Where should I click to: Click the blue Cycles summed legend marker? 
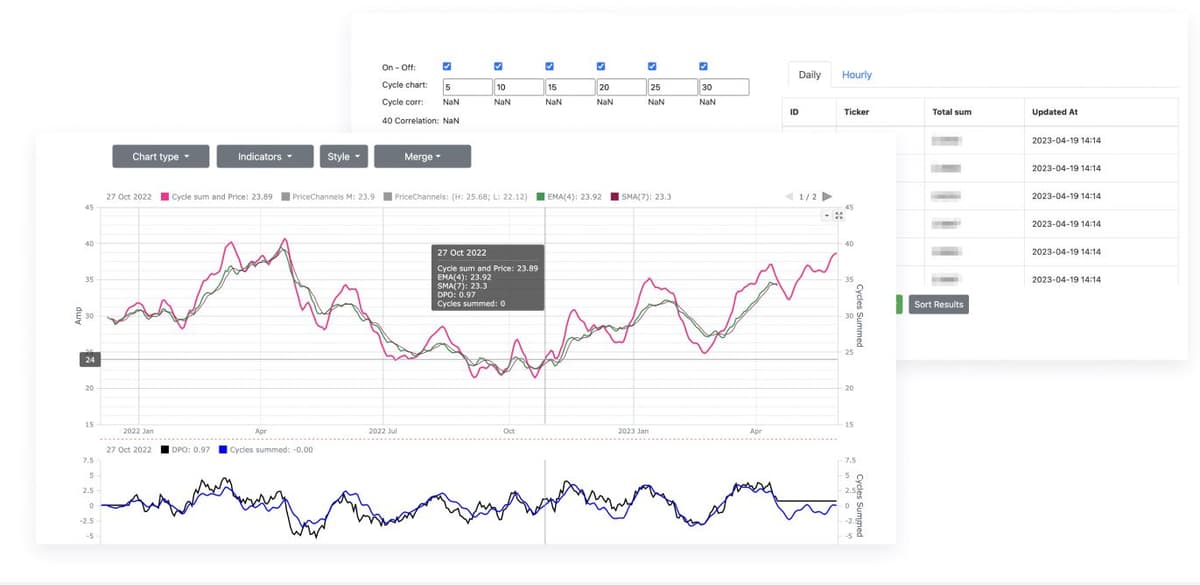tap(223, 450)
